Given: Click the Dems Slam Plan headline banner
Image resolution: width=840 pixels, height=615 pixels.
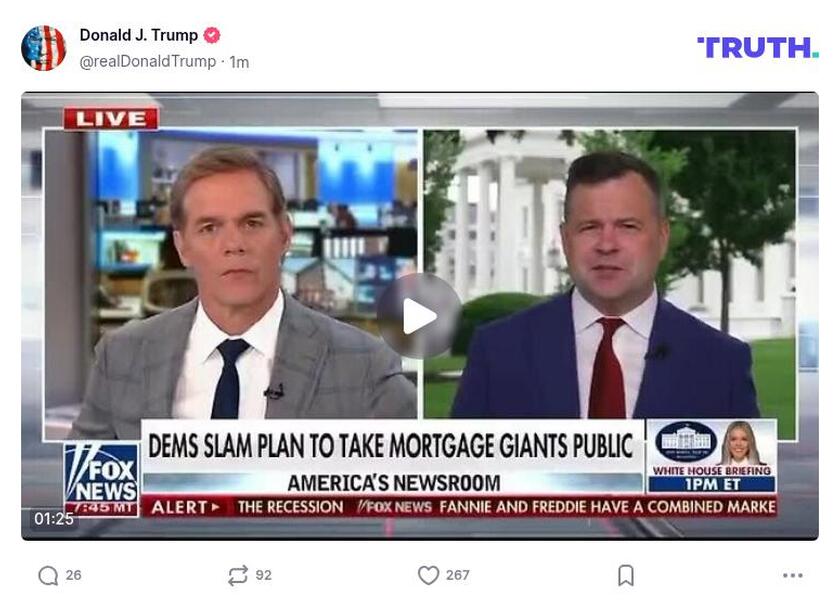Looking at the screenshot, I should (391, 446).
